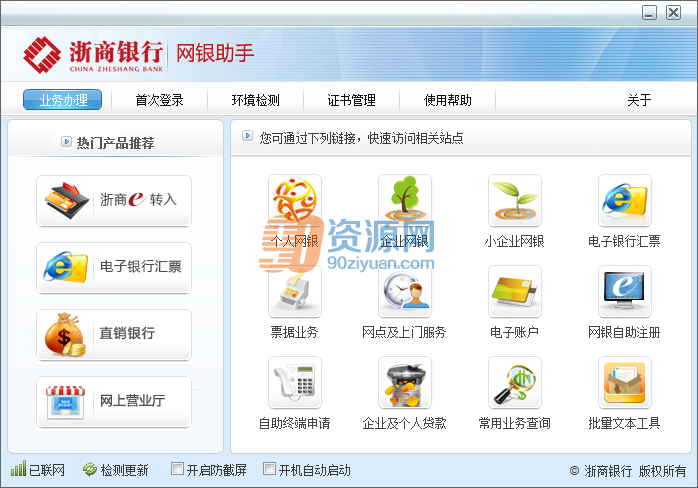Open 网银自助注册 monitor icon
This screenshot has height=488, width=698.
click(625, 291)
